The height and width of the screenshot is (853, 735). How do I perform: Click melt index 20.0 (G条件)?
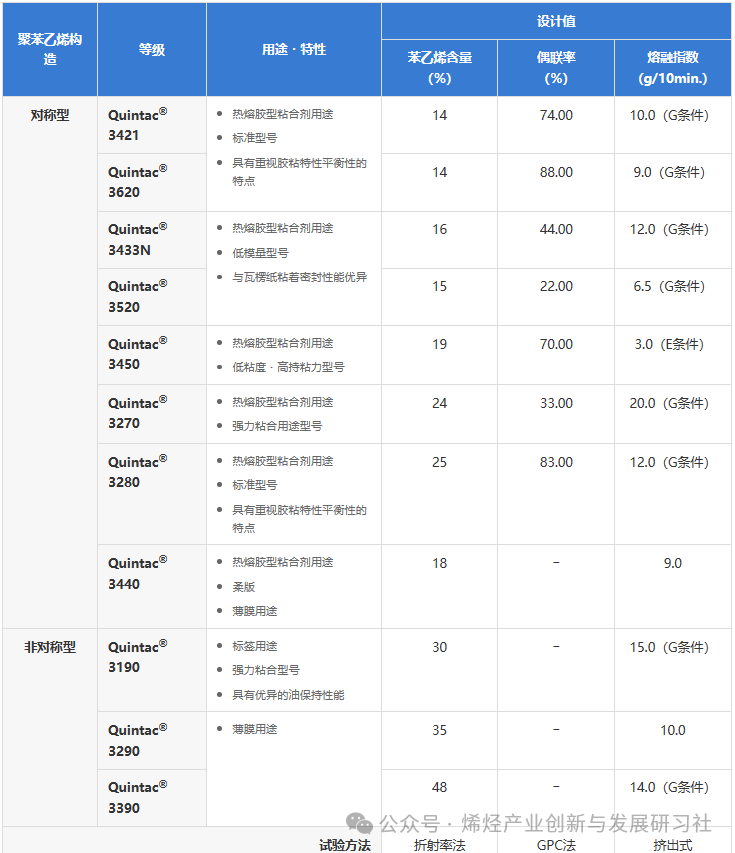tap(670, 404)
